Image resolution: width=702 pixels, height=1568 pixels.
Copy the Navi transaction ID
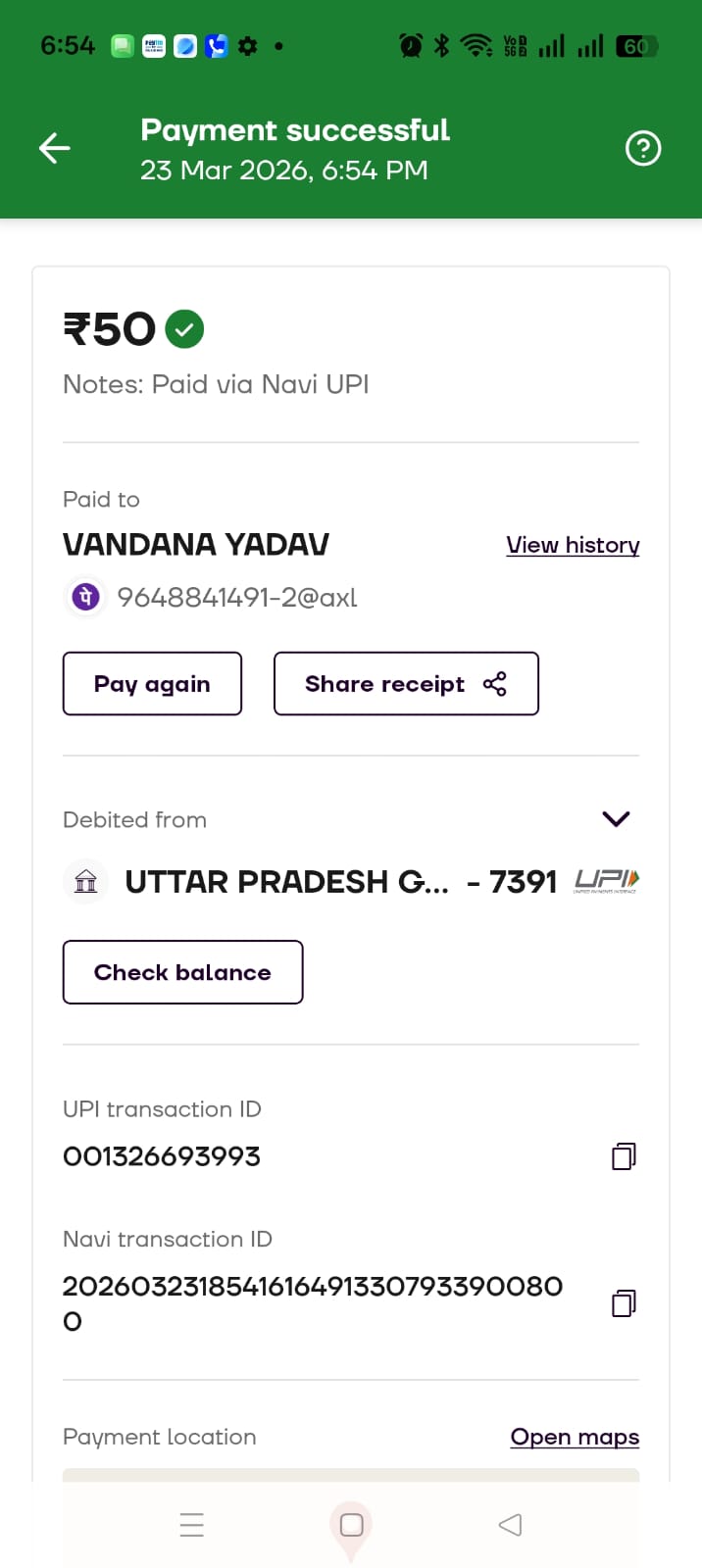pos(624,1302)
